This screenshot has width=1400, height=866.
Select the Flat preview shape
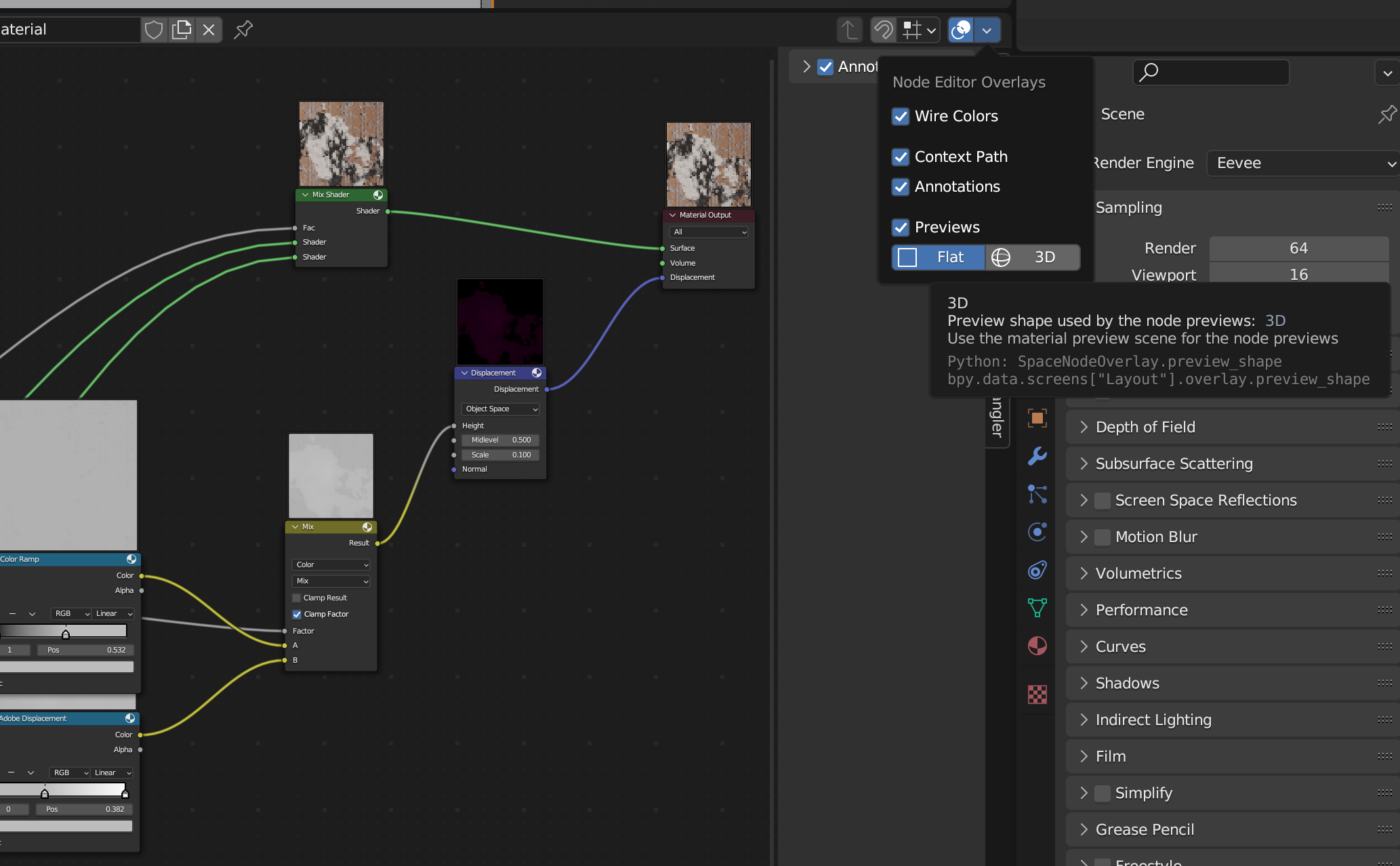pos(939,257)
